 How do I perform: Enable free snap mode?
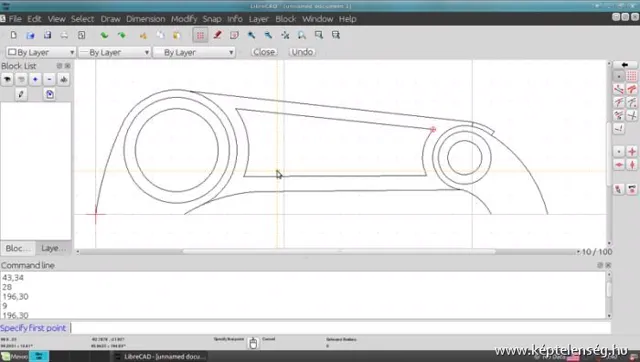pos(619,76)
